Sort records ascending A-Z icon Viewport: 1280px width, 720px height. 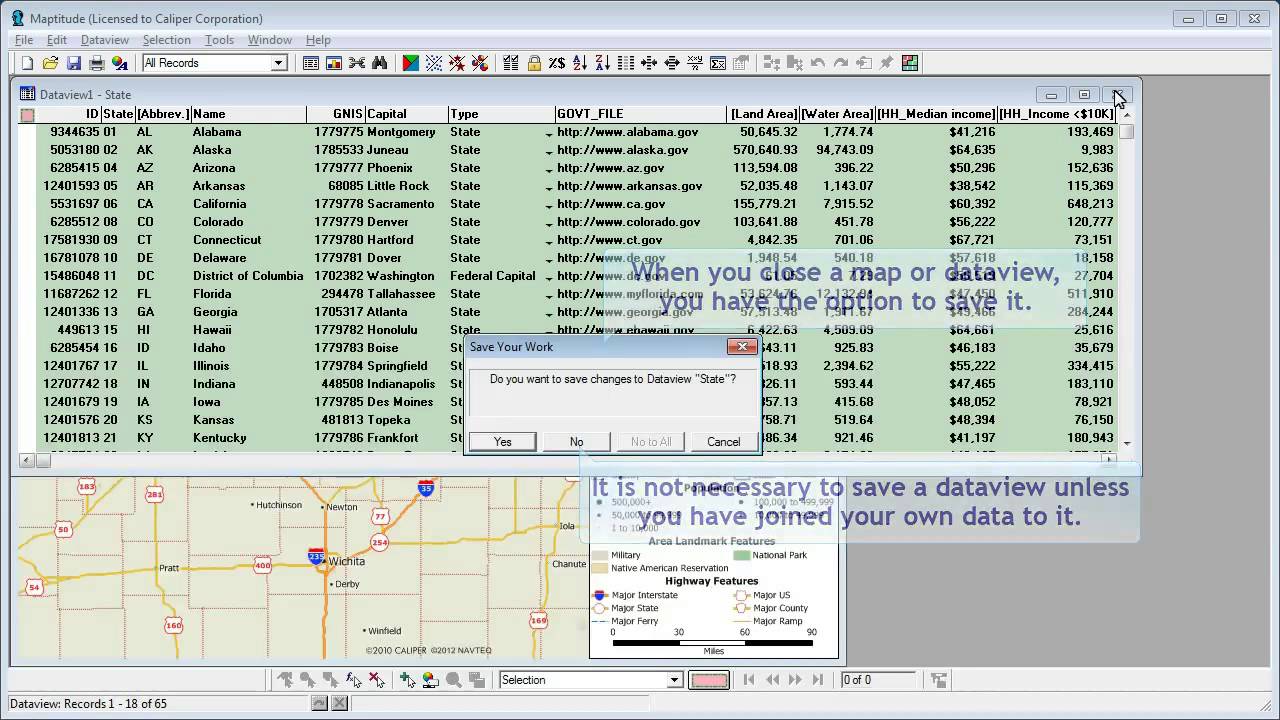pos(580,63)
